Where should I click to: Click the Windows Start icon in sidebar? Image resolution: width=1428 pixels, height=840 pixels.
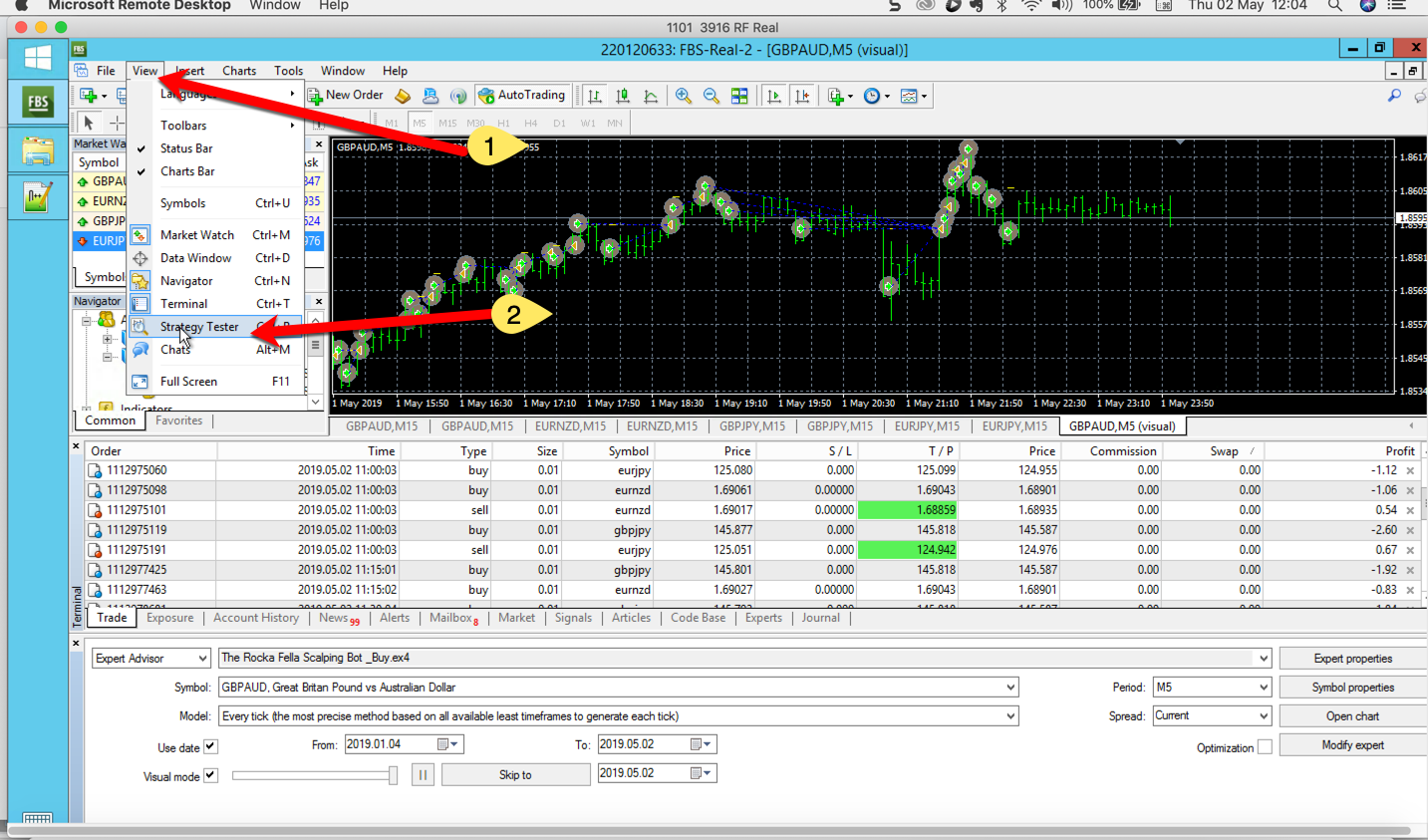coord(38,58)
